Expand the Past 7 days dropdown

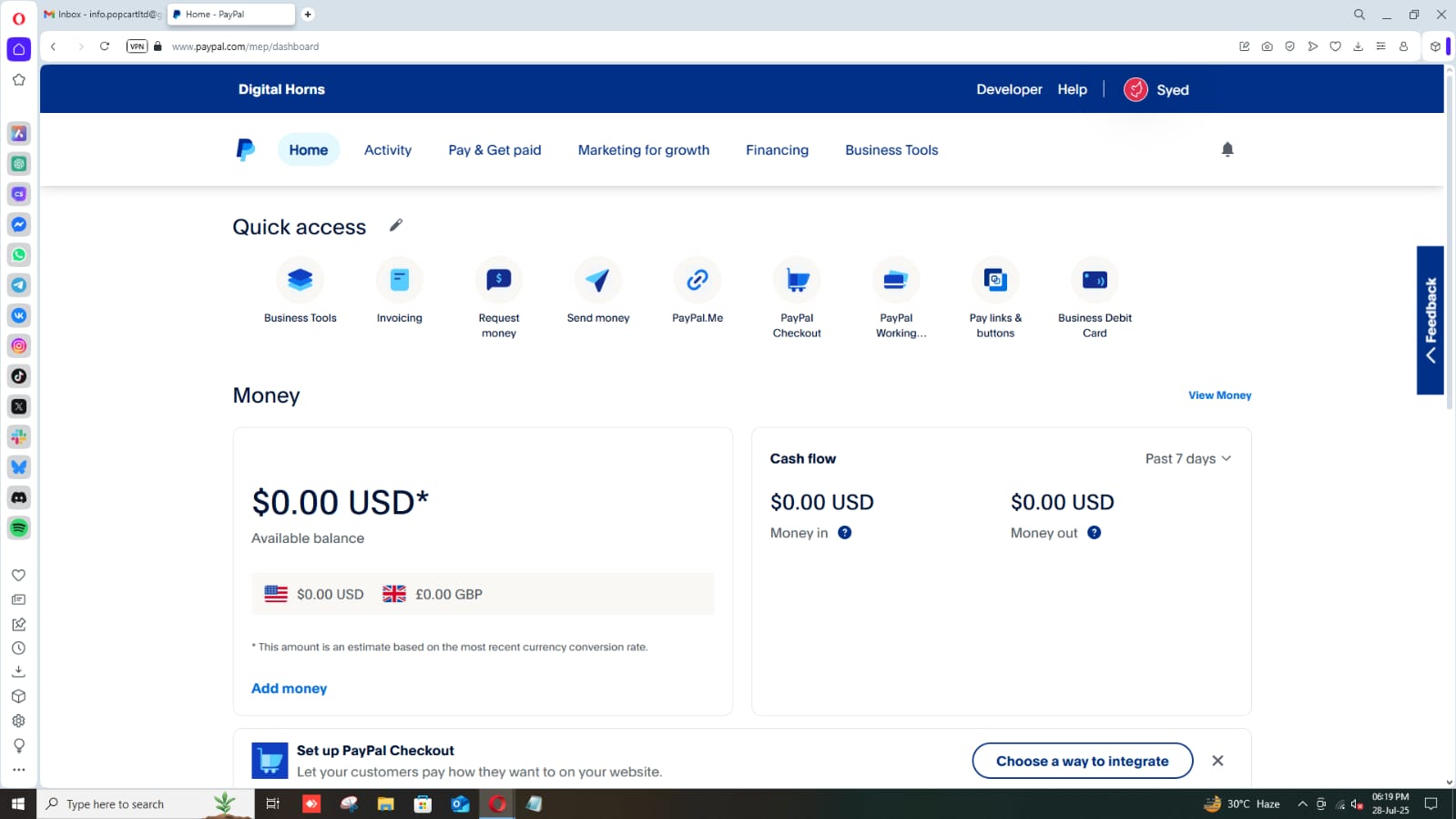coord(1188,458)
